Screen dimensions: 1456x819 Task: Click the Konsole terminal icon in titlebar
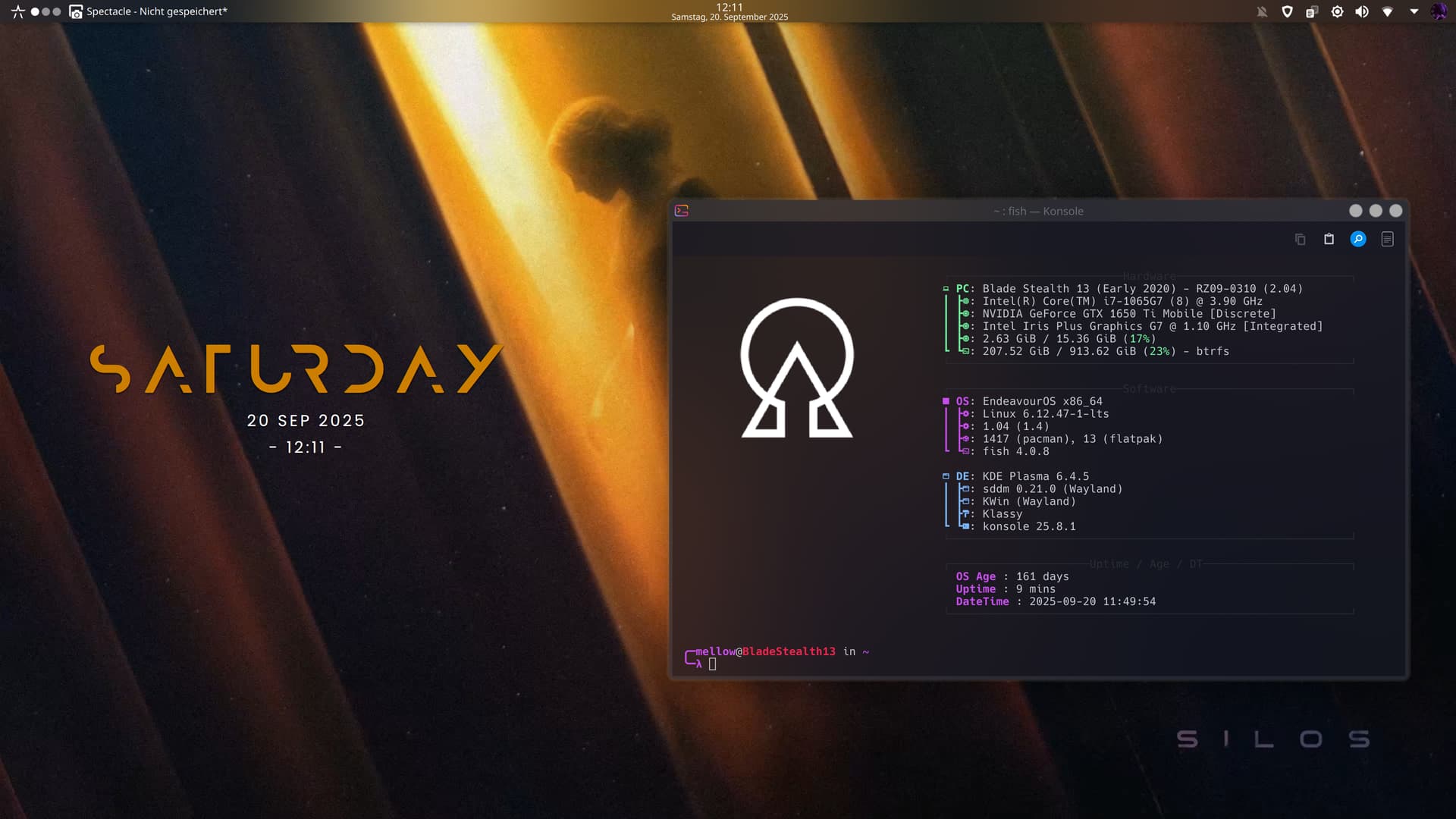coord(682,211)
